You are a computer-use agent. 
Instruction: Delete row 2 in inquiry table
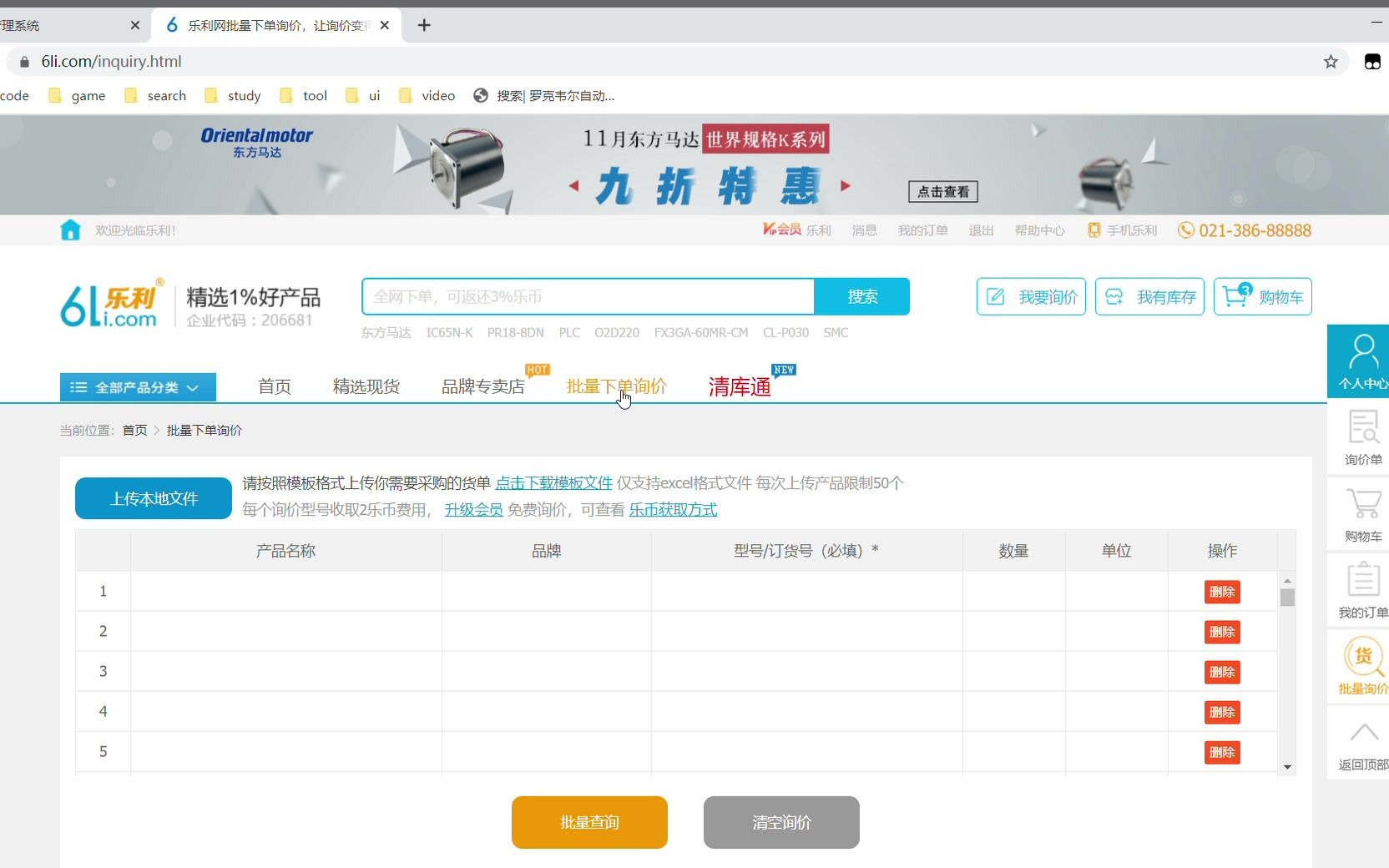[1222, 632]
